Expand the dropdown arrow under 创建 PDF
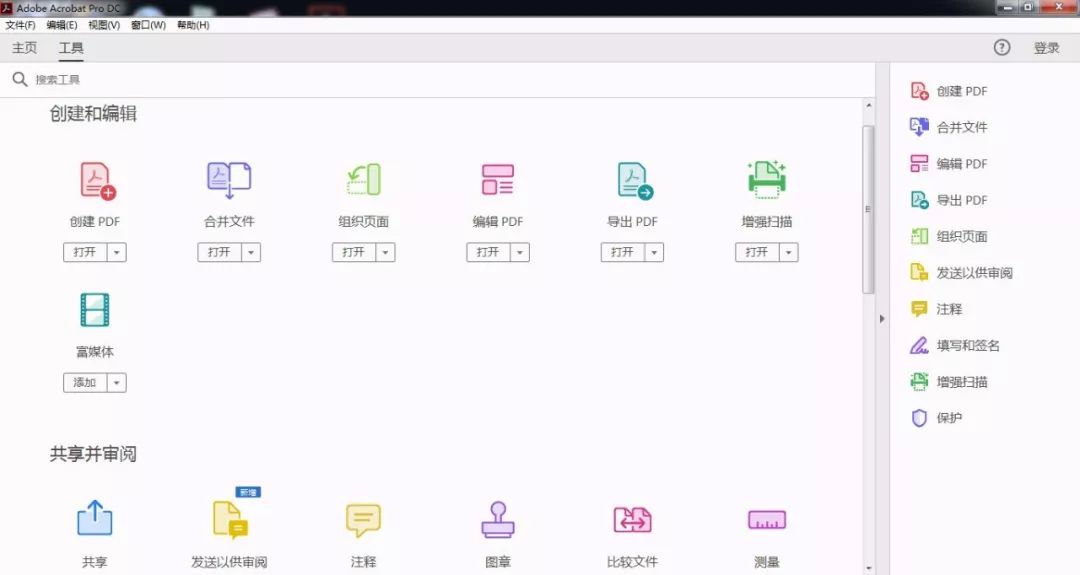1080x575 pixels. tap(116, 252)
